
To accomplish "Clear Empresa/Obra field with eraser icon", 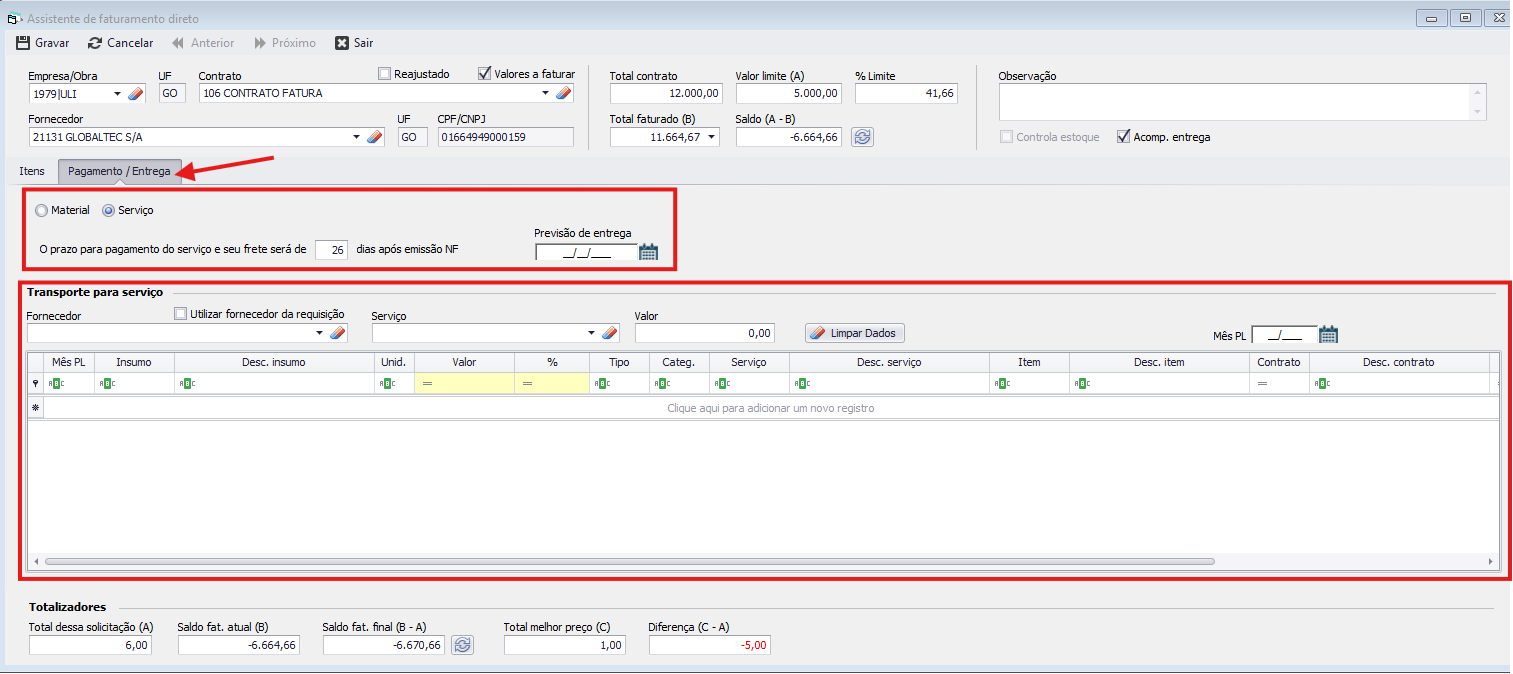I will click(x=137, y=94).
